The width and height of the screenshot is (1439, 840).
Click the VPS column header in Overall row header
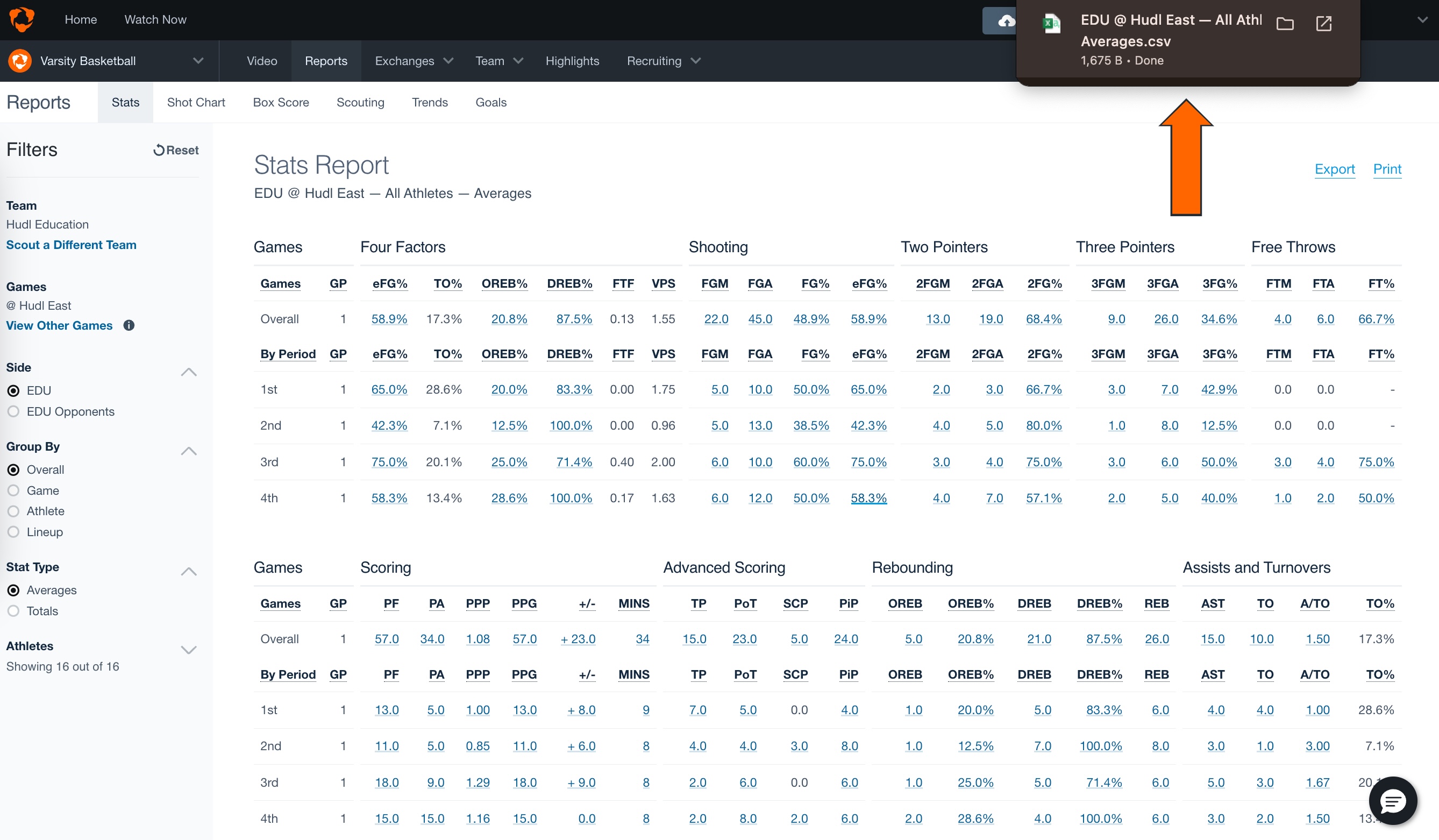coord(664,284)
